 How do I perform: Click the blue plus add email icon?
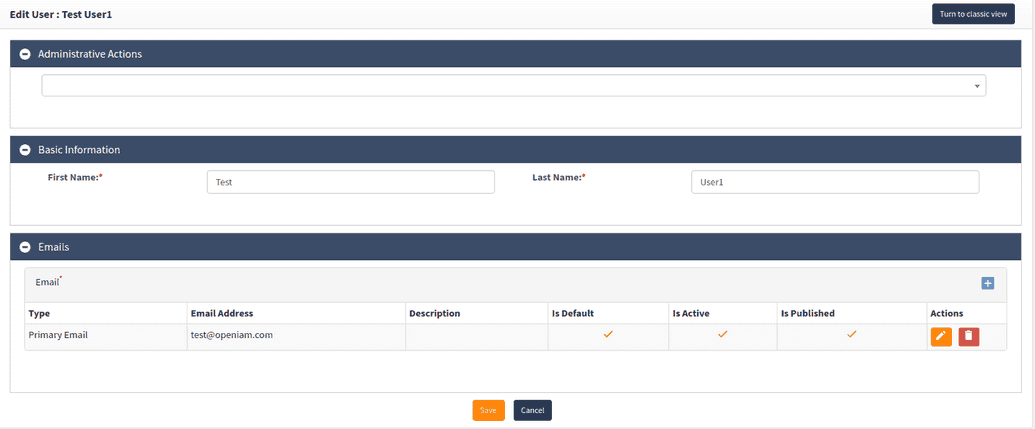[987, 284]
